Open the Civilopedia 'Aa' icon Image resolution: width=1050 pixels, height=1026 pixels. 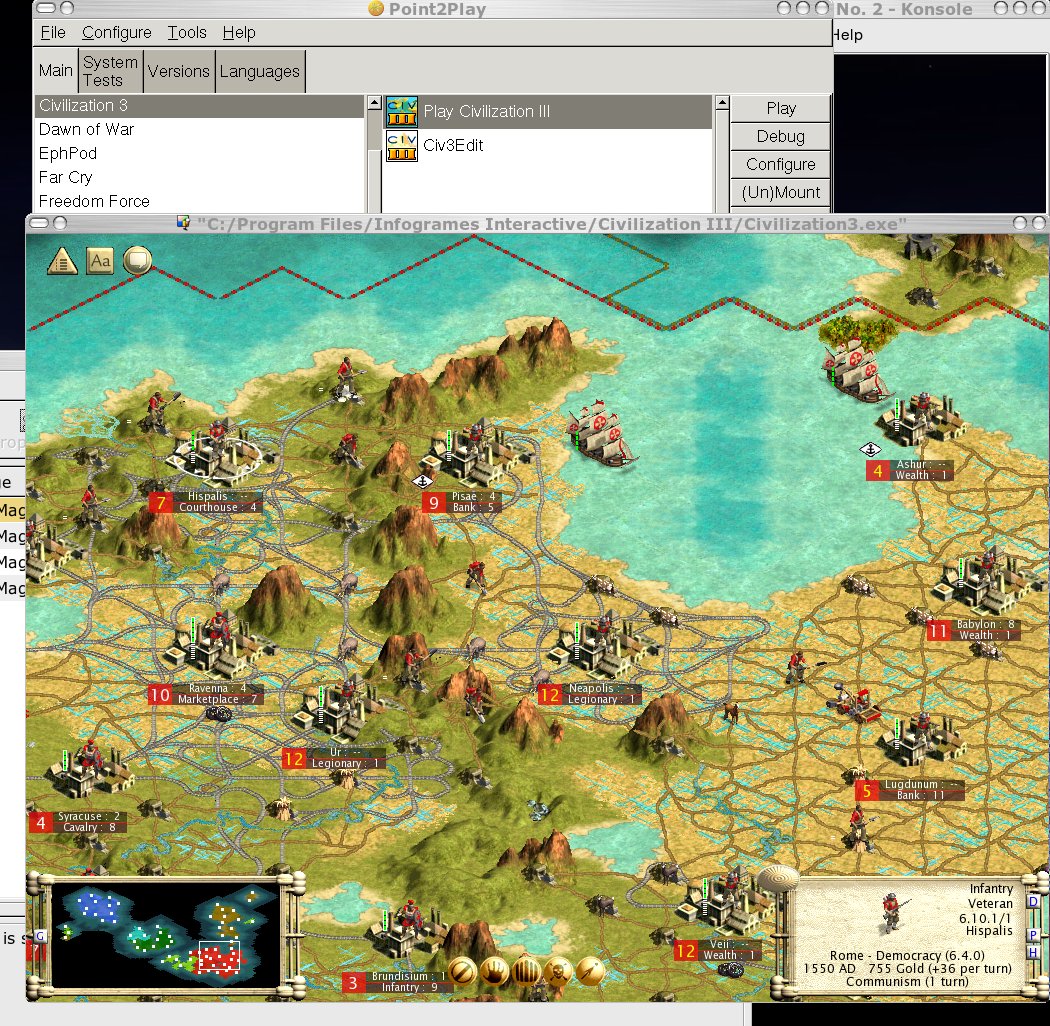[x=100, y=261]
